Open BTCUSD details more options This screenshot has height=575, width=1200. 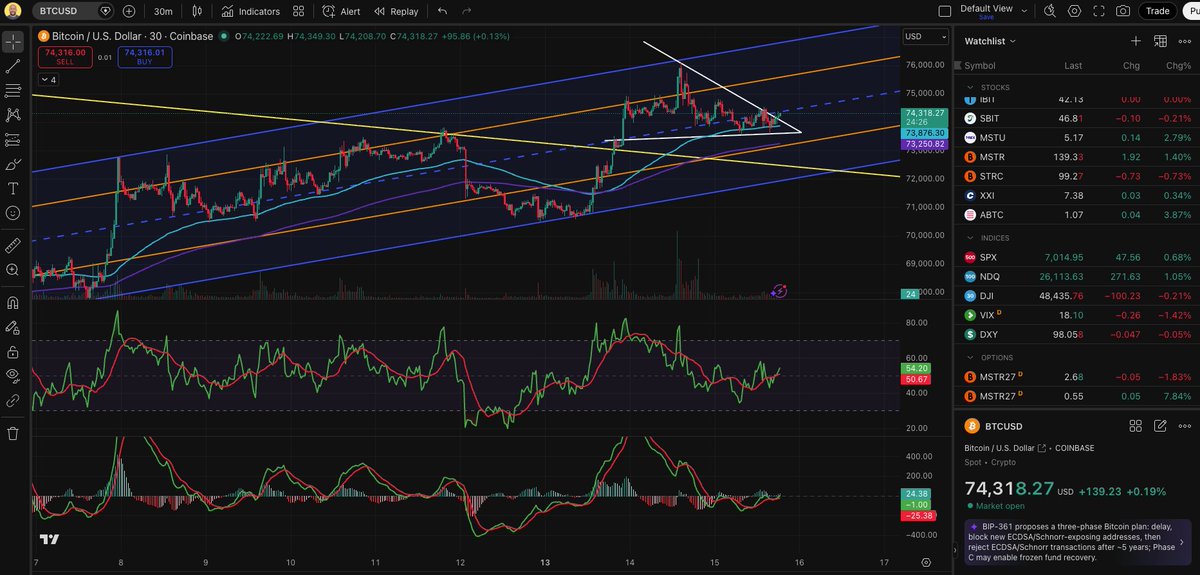[x=1185, y=425]
